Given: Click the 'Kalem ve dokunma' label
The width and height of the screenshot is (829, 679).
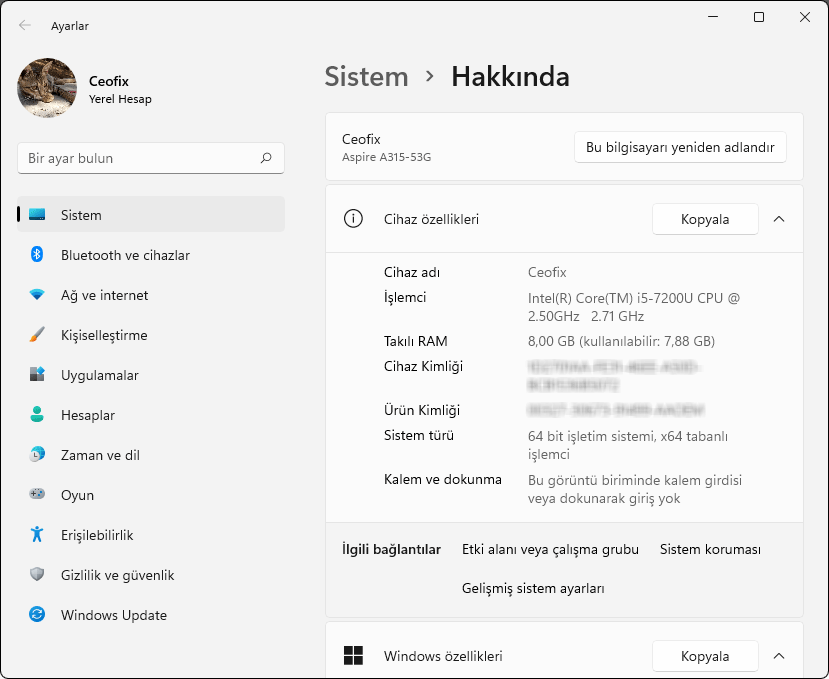Looking at the screenshot, I should pyautogui.click(x=443, y=479).
